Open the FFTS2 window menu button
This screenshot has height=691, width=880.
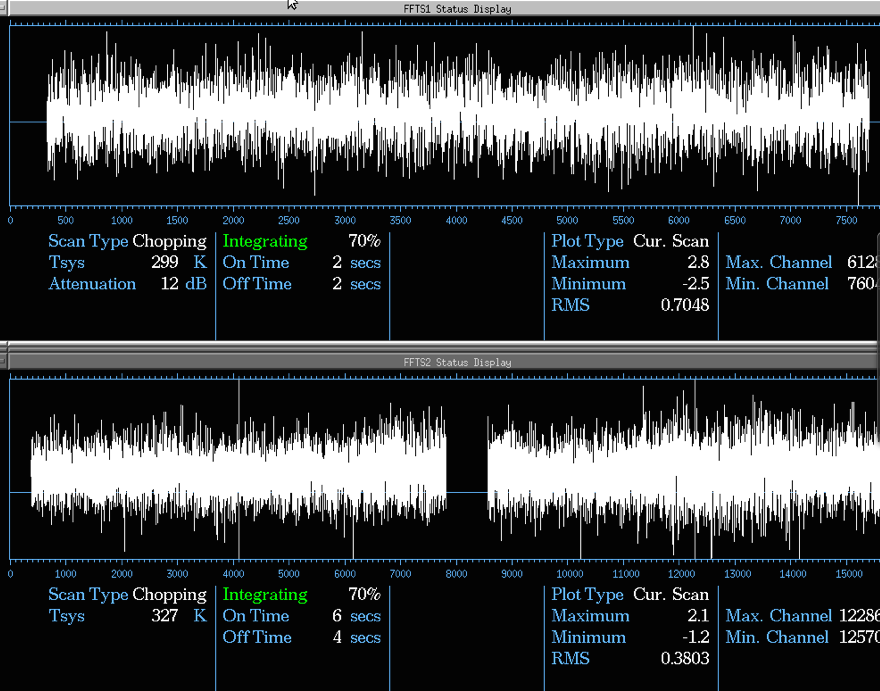coord(5,362)
